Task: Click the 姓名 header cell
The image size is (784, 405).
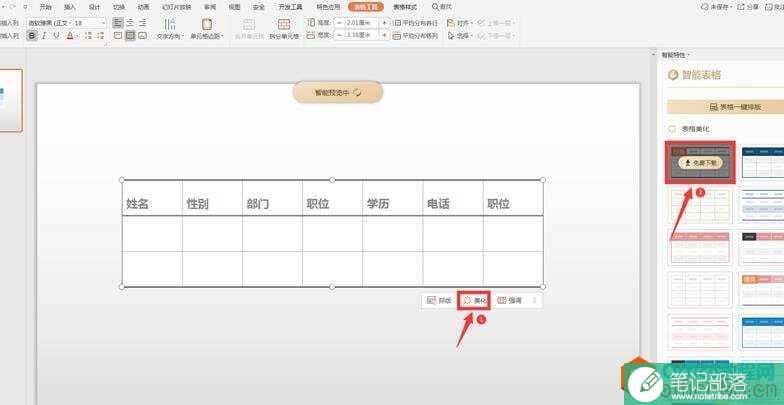Action: 152,198
